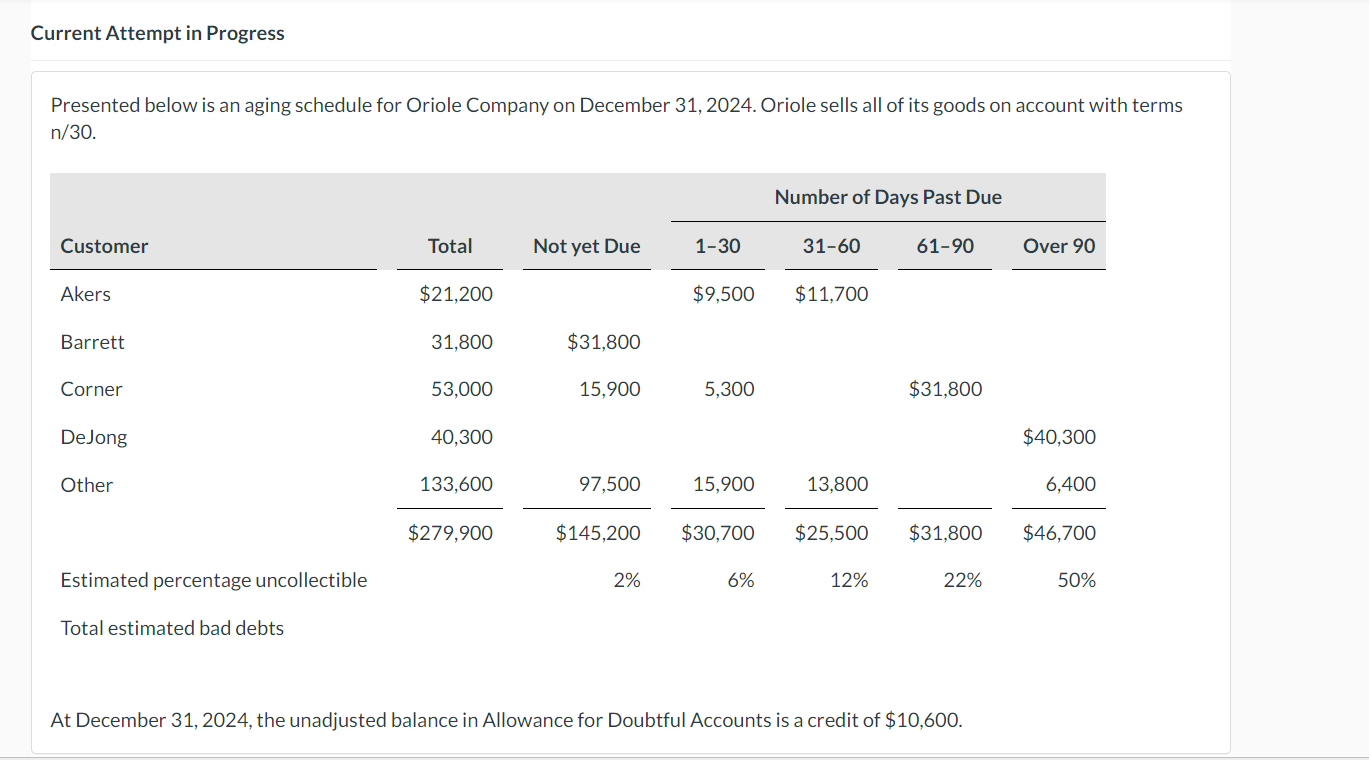Select the '1–30' column header

tap(718, 246)
